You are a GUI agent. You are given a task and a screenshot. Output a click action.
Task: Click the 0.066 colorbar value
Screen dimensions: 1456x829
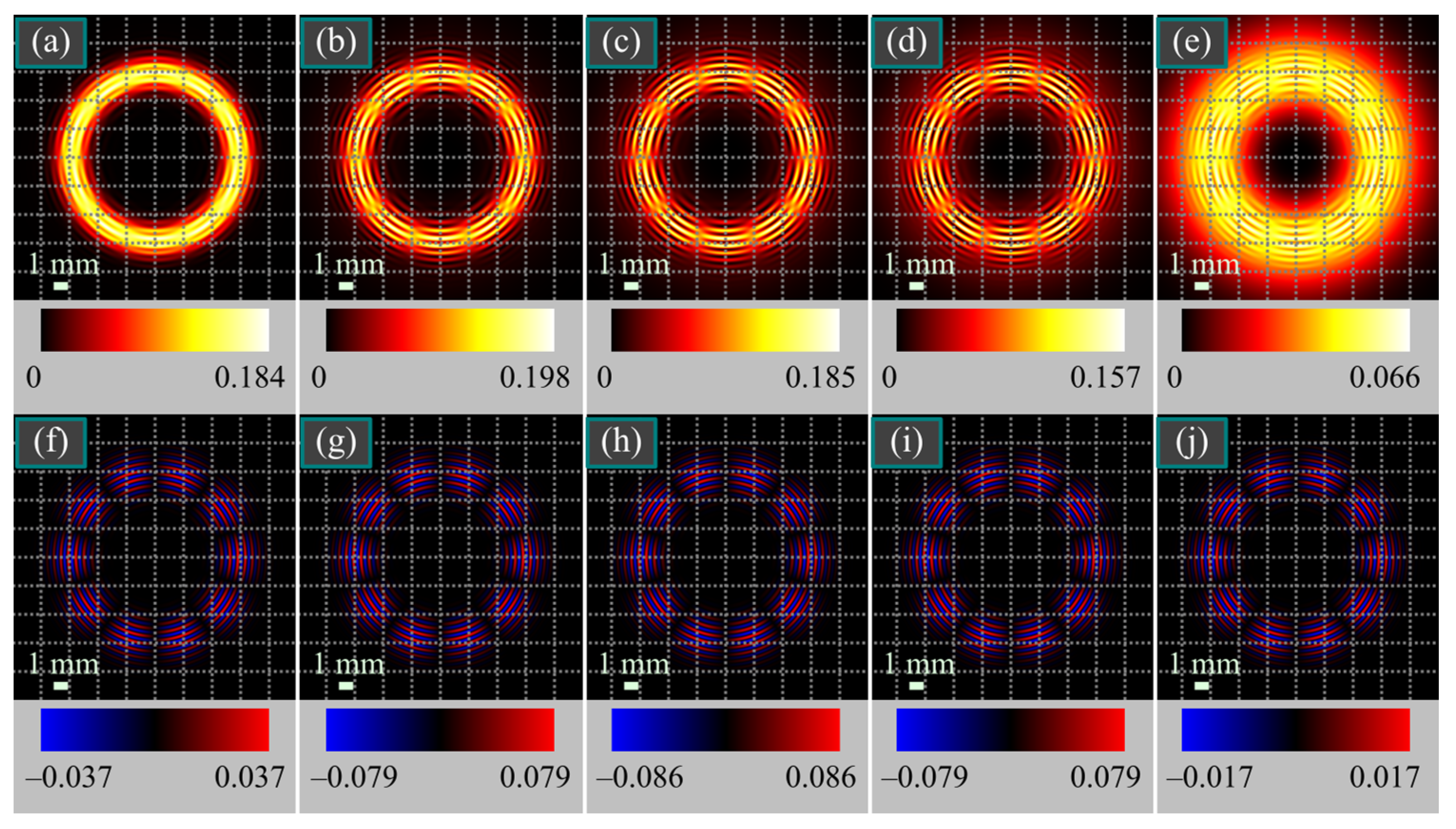click(x=1384, y=377)
